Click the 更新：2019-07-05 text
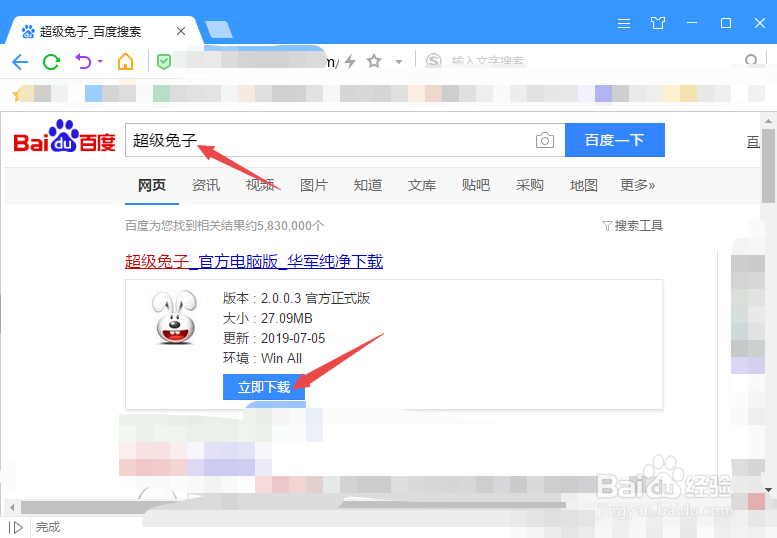777x538 pixels. pyautogui.click(x=274, y=338)
